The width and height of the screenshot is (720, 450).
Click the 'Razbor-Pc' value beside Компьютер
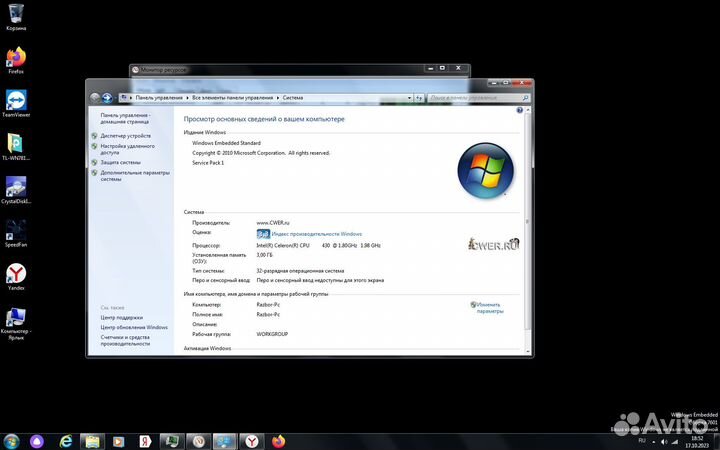pos(268,305)
